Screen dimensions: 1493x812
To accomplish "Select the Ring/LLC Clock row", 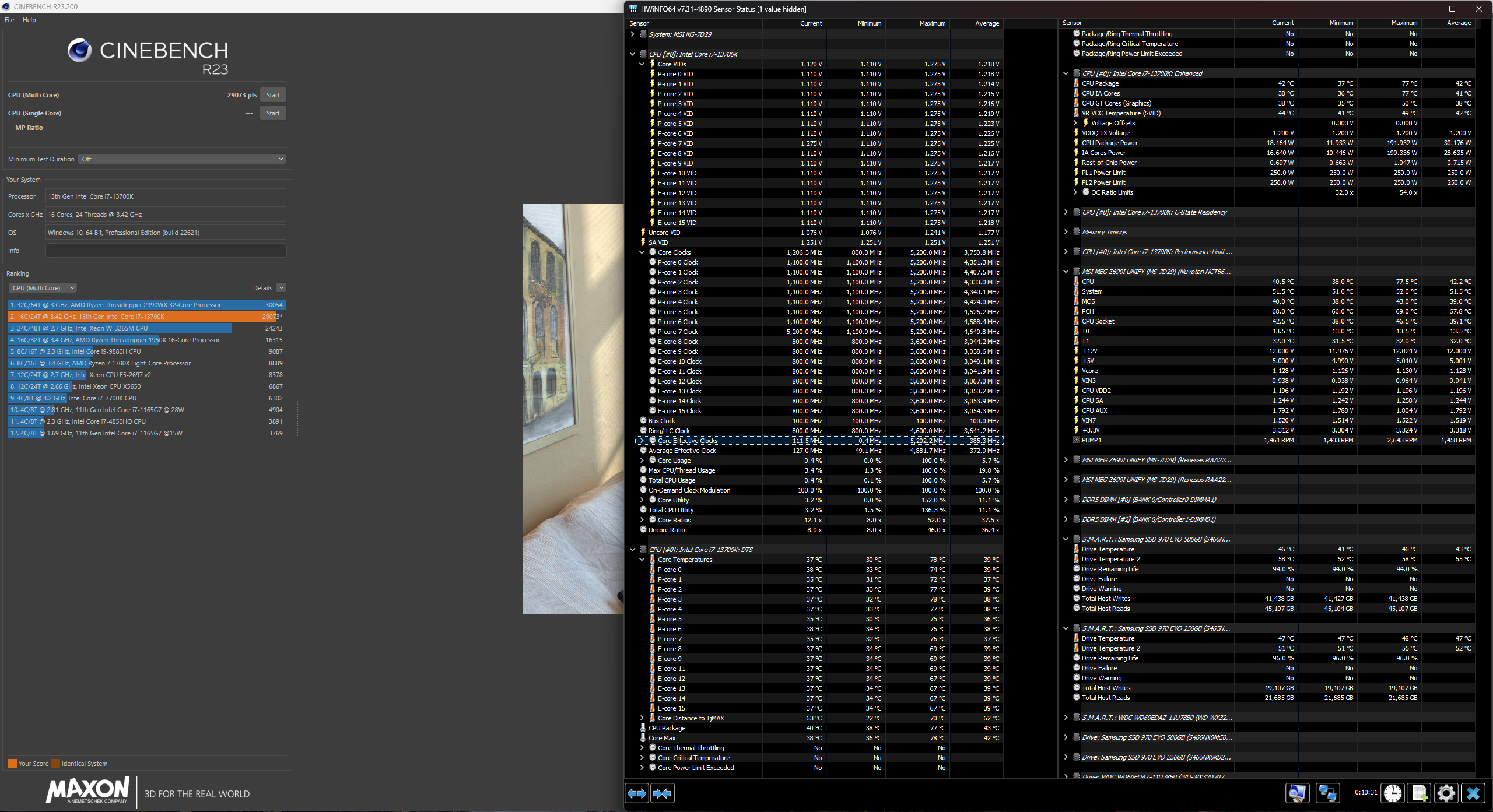I will pos(818,431).
